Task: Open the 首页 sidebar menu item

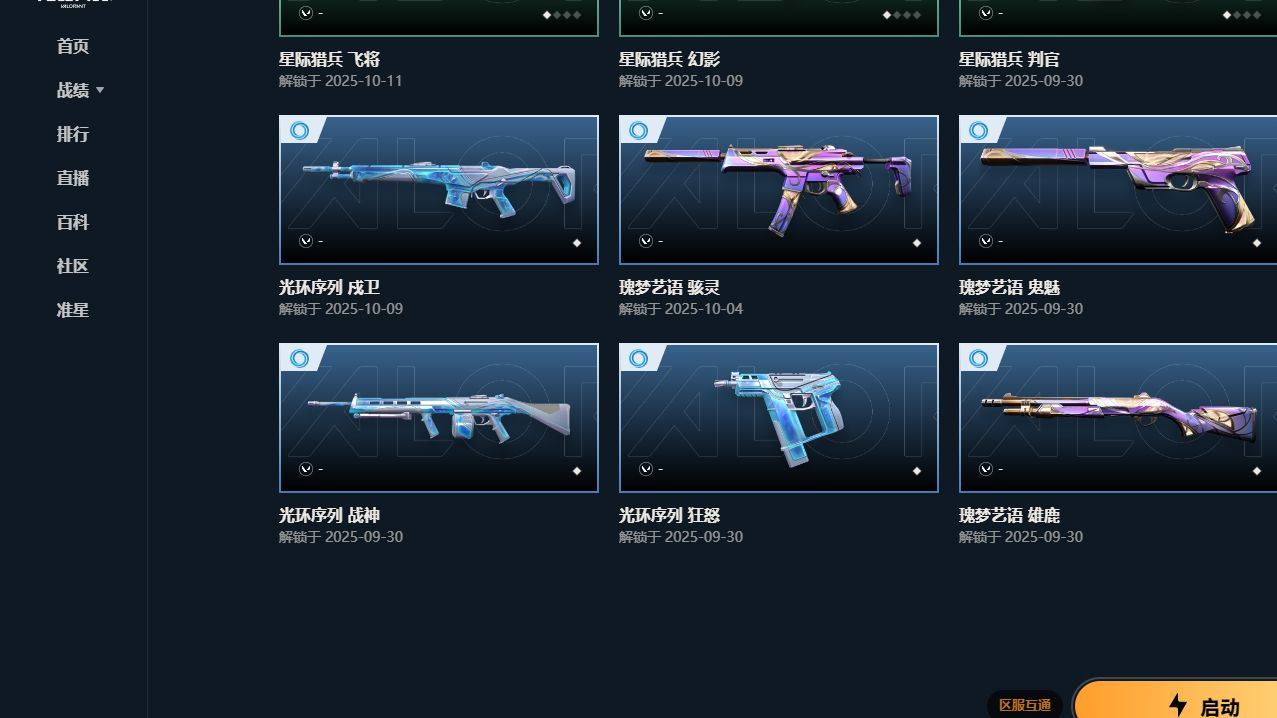Action: (x=73, y=46)
